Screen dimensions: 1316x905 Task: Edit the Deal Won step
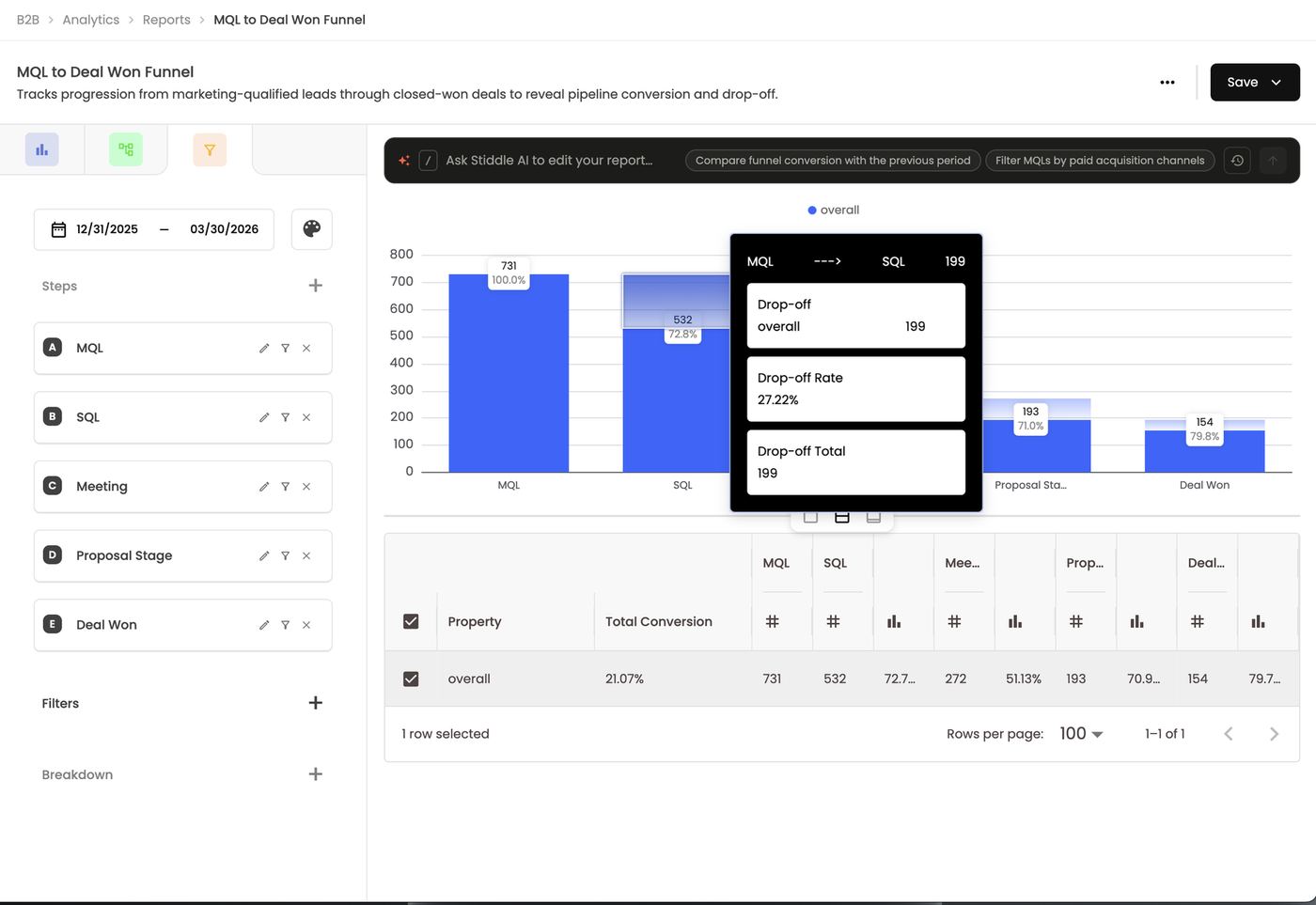click(264, 625)
